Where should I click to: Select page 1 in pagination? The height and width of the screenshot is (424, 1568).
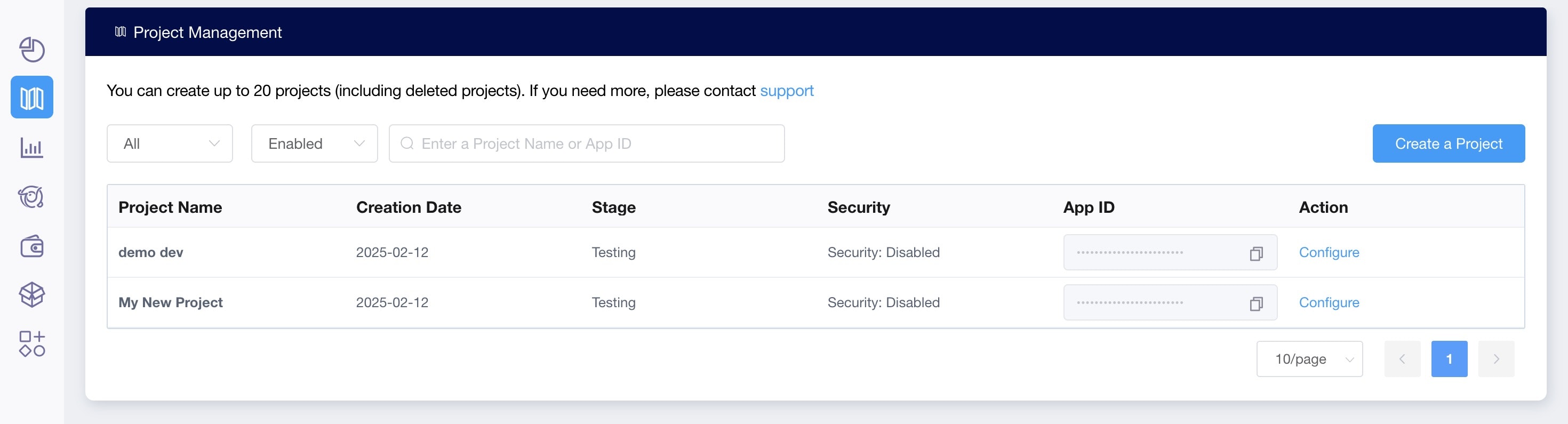(x=1449, y=359)
